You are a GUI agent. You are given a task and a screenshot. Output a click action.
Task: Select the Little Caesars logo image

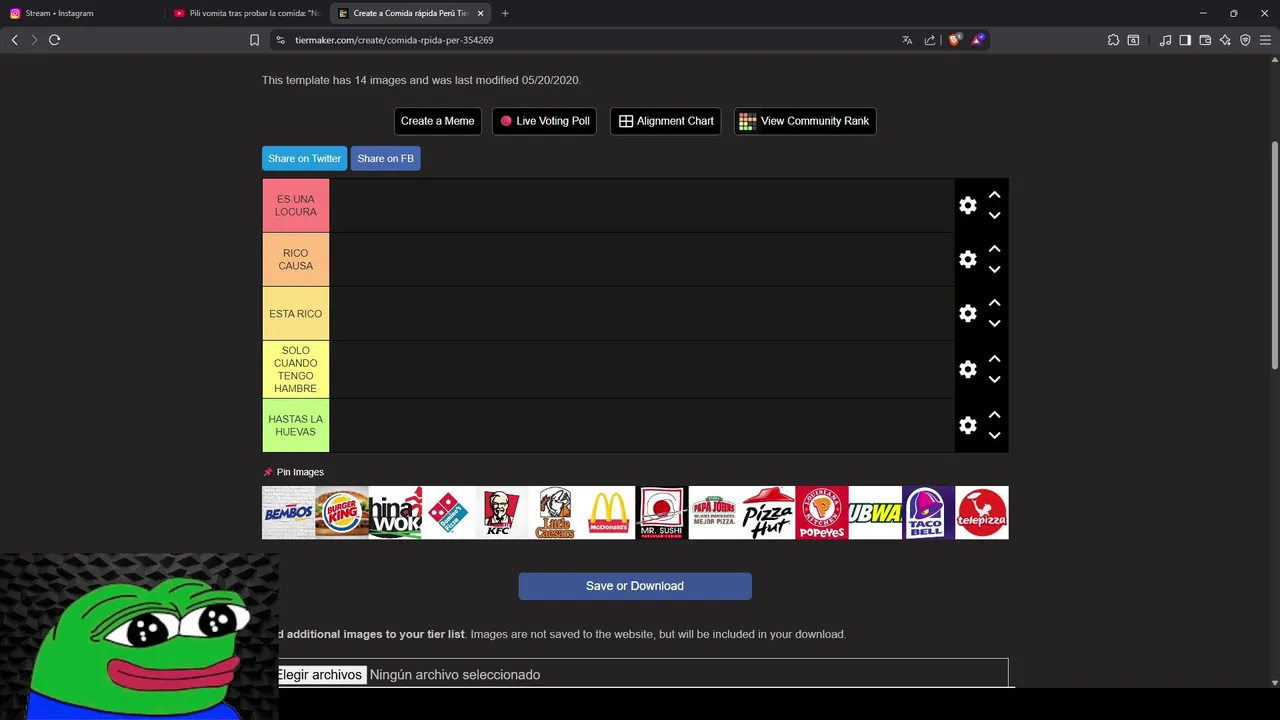pos(555,512)
